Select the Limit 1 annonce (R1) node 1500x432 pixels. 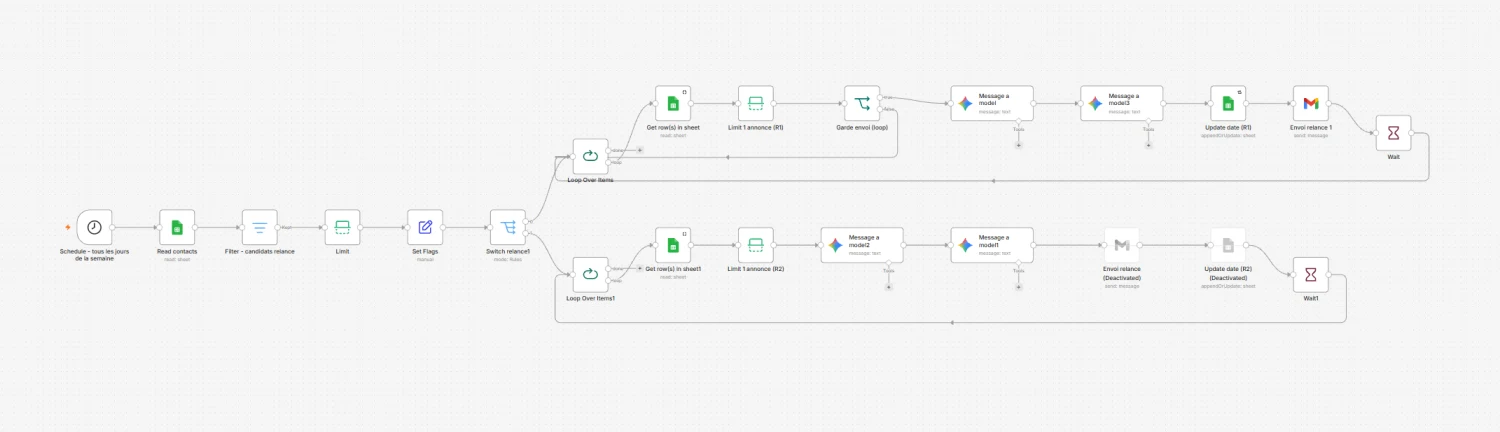756,103
